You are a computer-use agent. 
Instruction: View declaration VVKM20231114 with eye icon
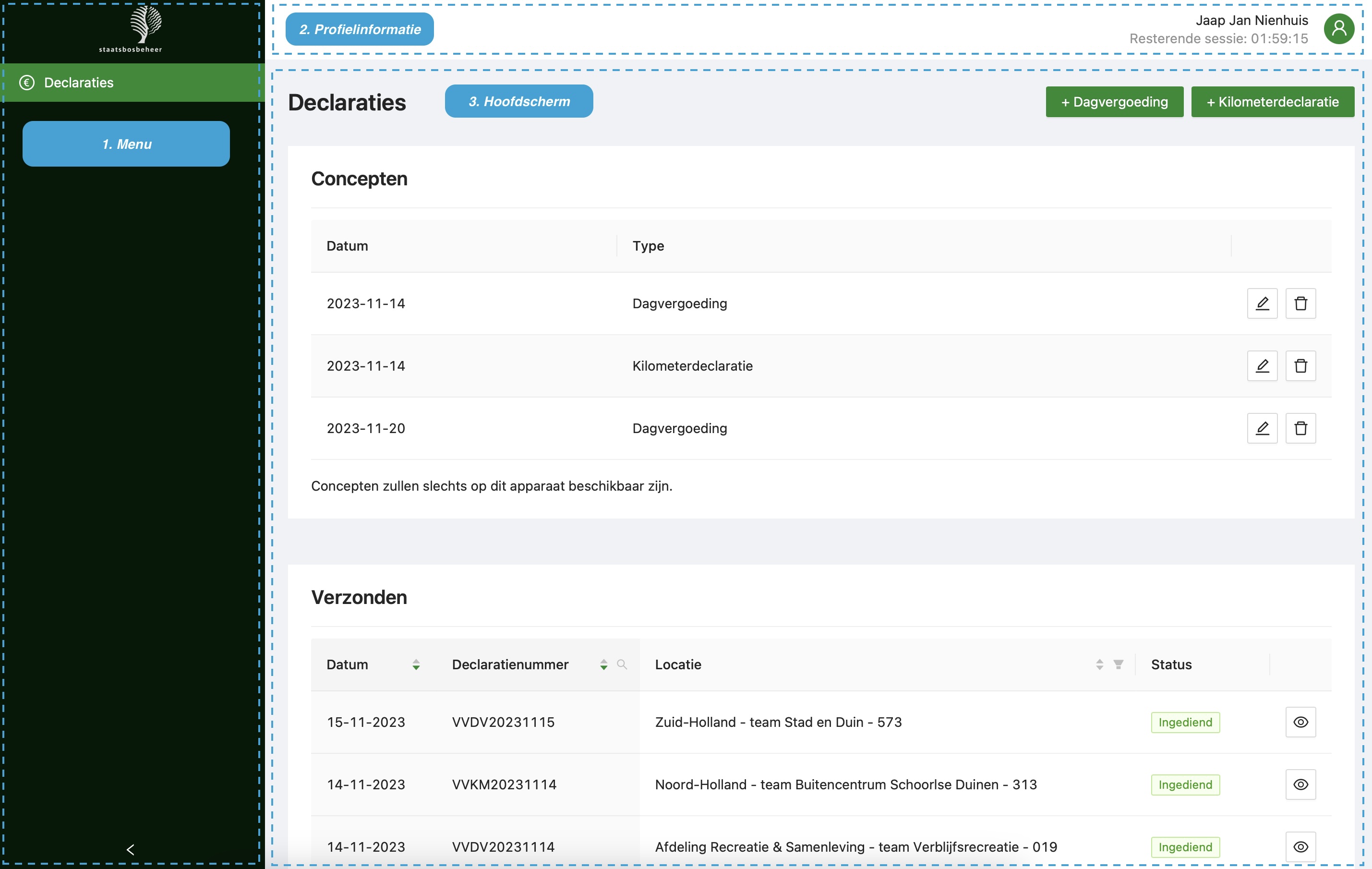1300,785
